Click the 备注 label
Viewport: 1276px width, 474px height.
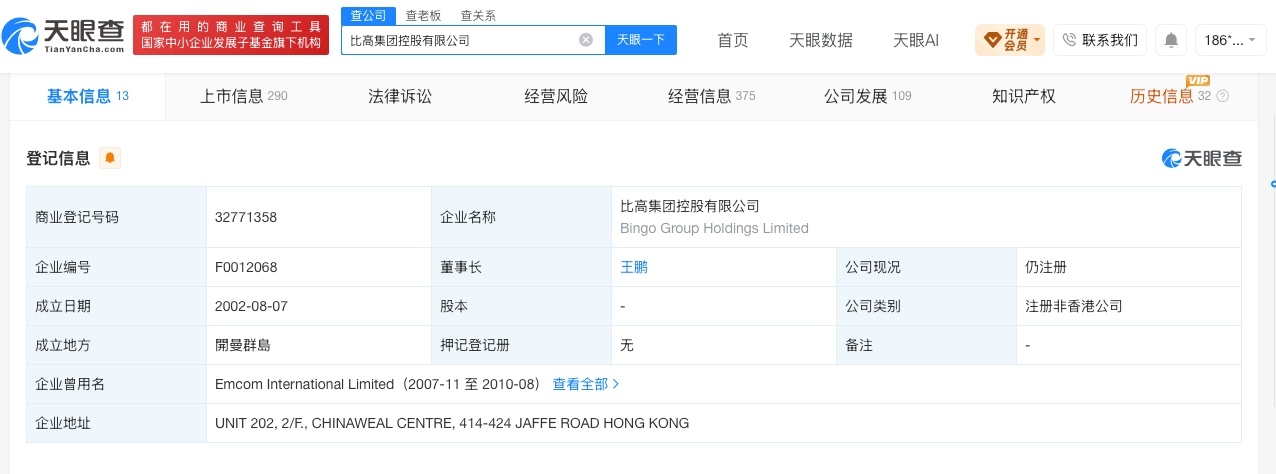(x=859, y=345)
